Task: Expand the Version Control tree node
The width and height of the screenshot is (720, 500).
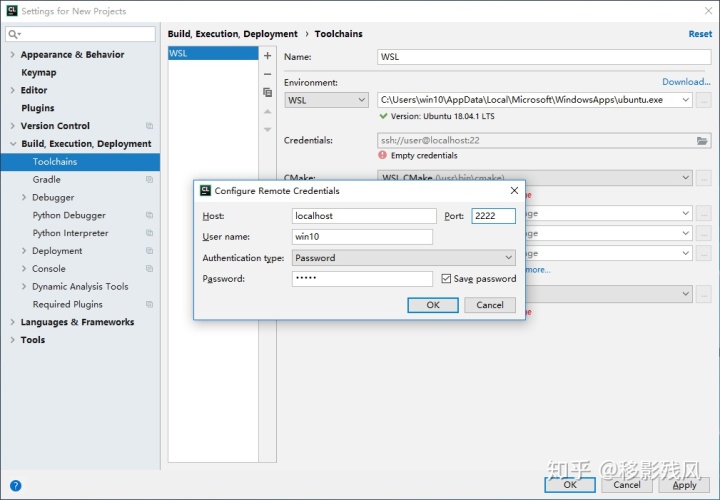Action: tap(12, 126)
